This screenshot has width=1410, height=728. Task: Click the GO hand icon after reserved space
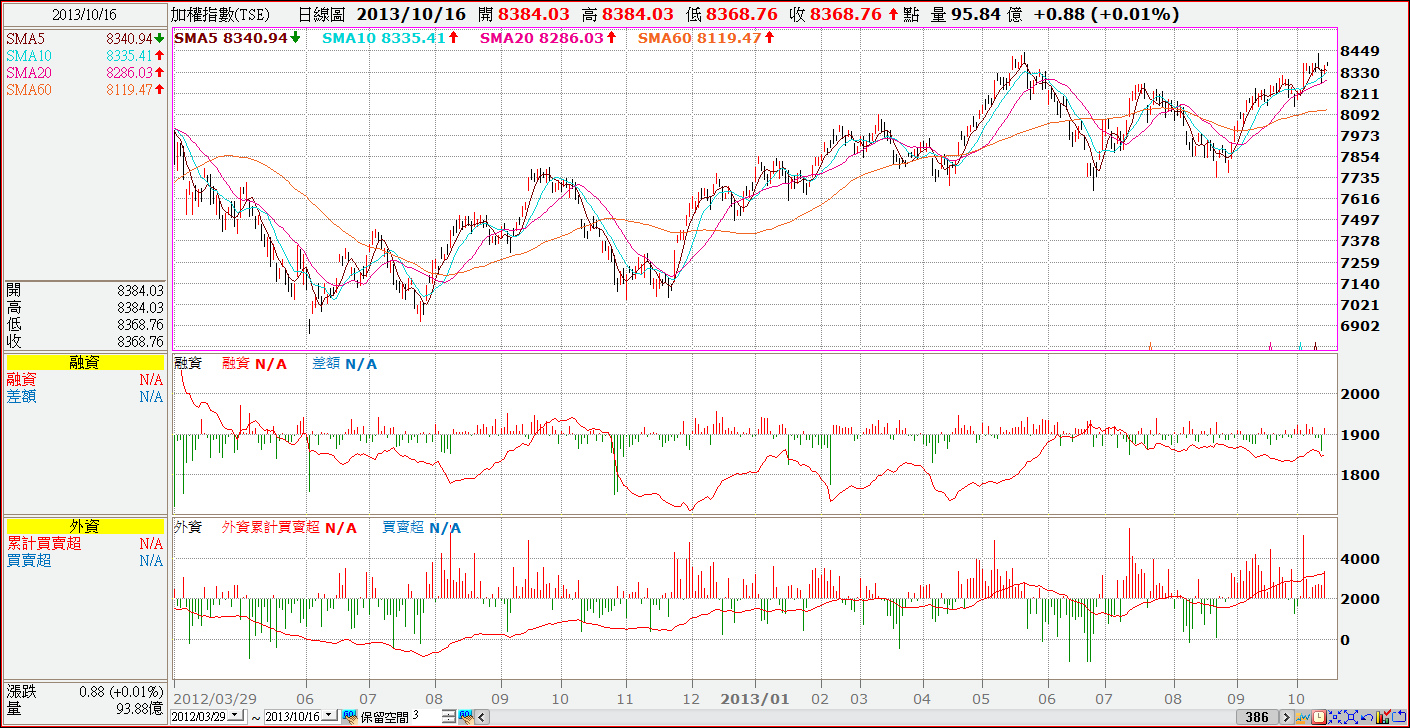tap(466, 717)
